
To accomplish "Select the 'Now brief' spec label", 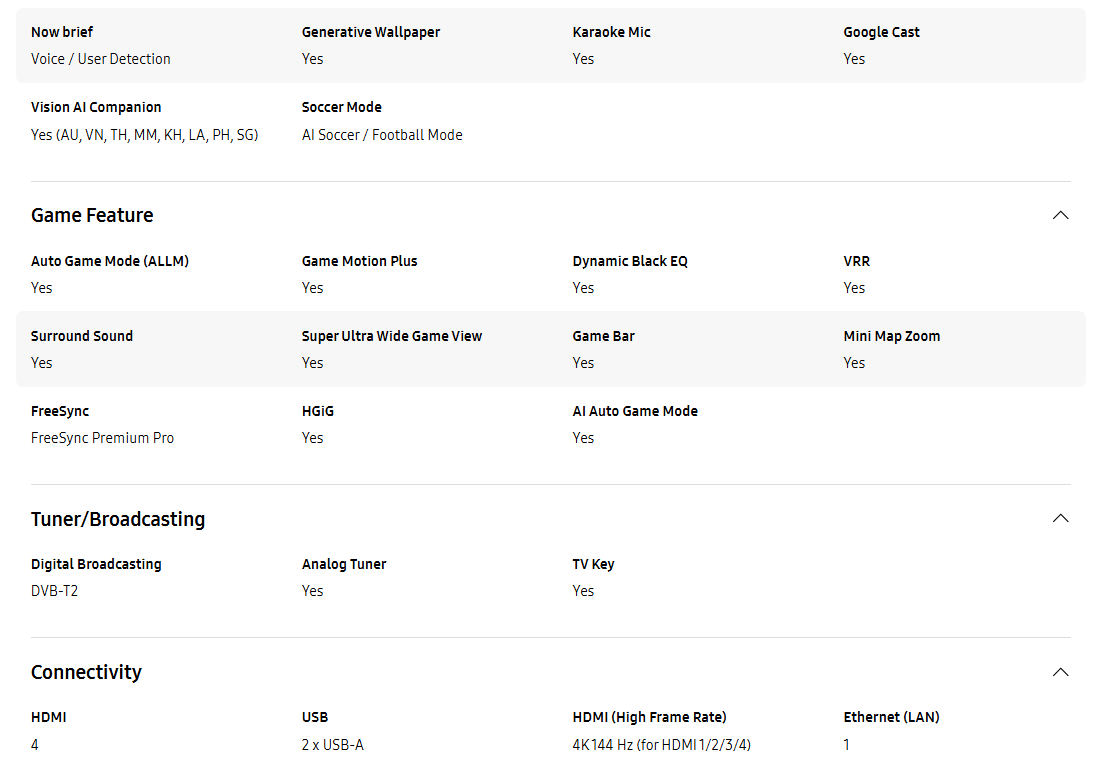I will (x=62, y=32).
